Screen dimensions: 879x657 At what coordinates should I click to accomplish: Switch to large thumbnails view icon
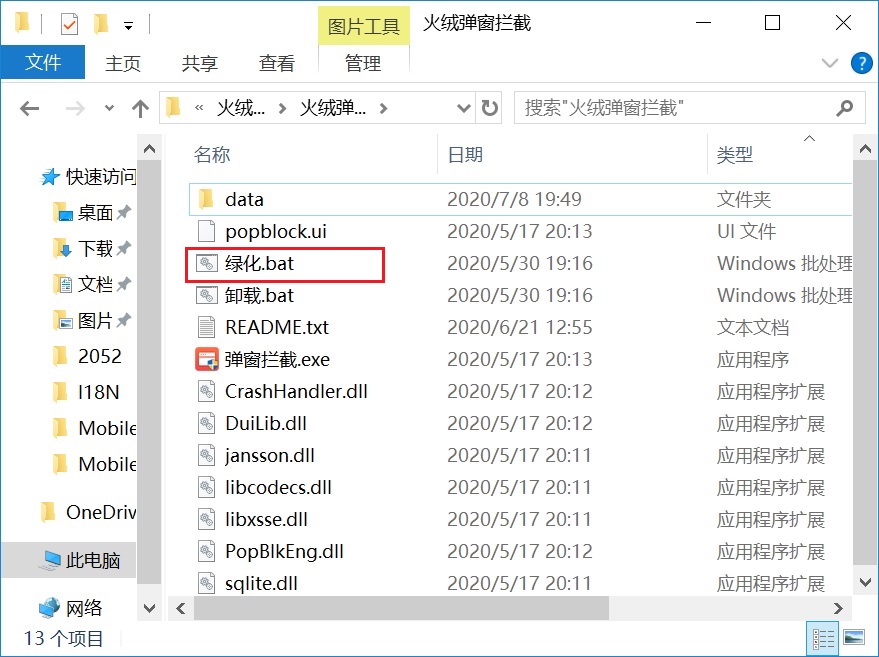point(853,637)
